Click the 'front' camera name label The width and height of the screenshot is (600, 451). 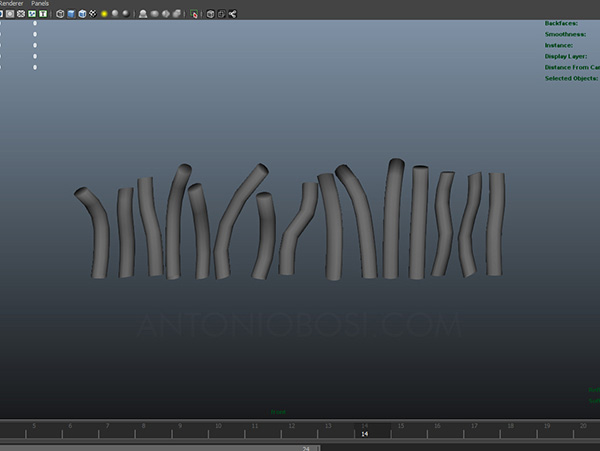278,412
